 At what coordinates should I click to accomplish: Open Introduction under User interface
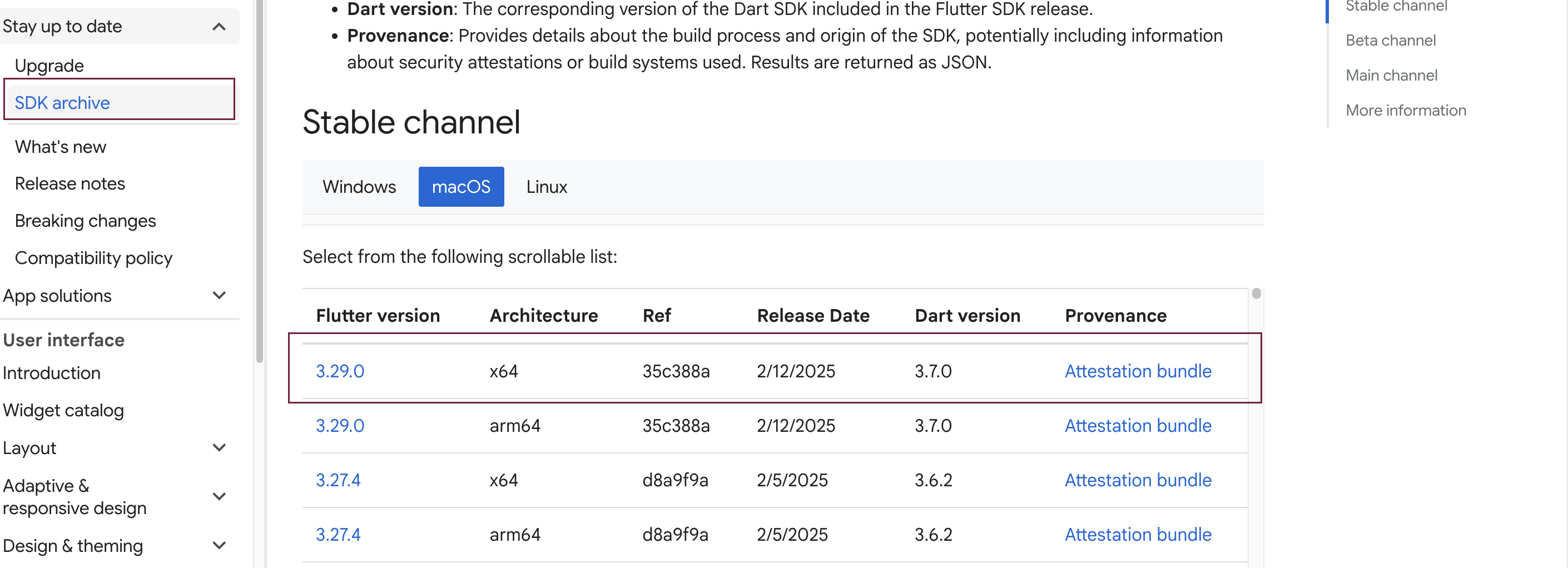(x=52, y=373)
